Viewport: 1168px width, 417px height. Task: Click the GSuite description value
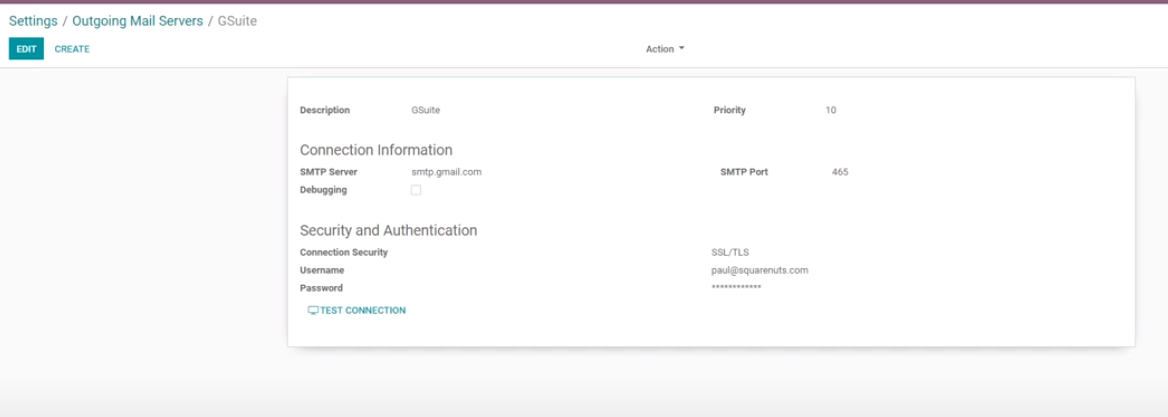425,110
